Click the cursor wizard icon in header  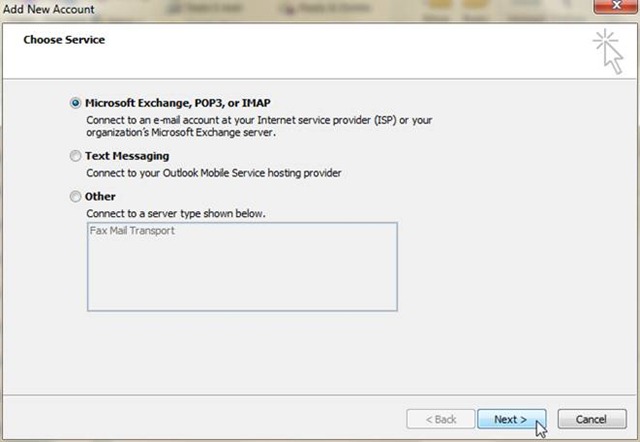[x=609, y=51]
